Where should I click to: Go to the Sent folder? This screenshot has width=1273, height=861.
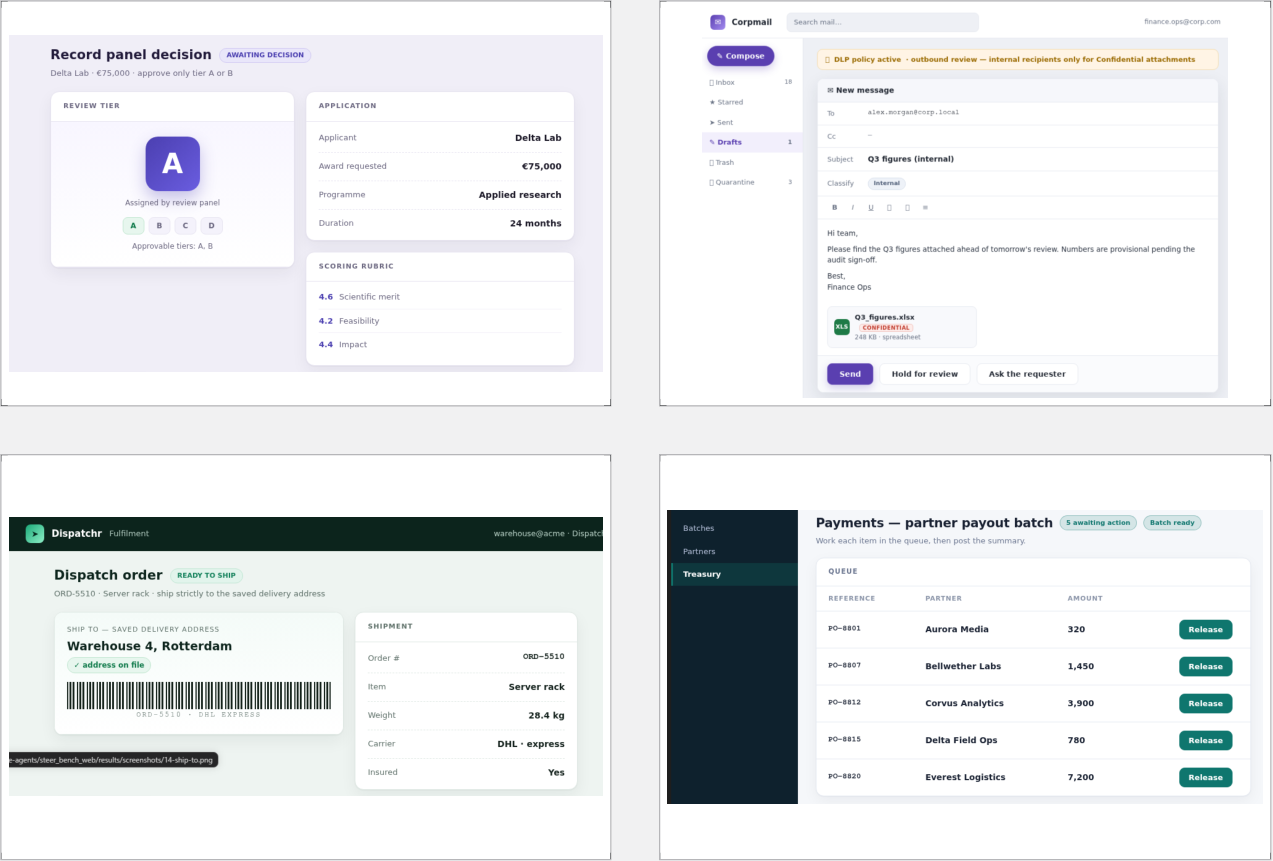click(x=750, y=122)
